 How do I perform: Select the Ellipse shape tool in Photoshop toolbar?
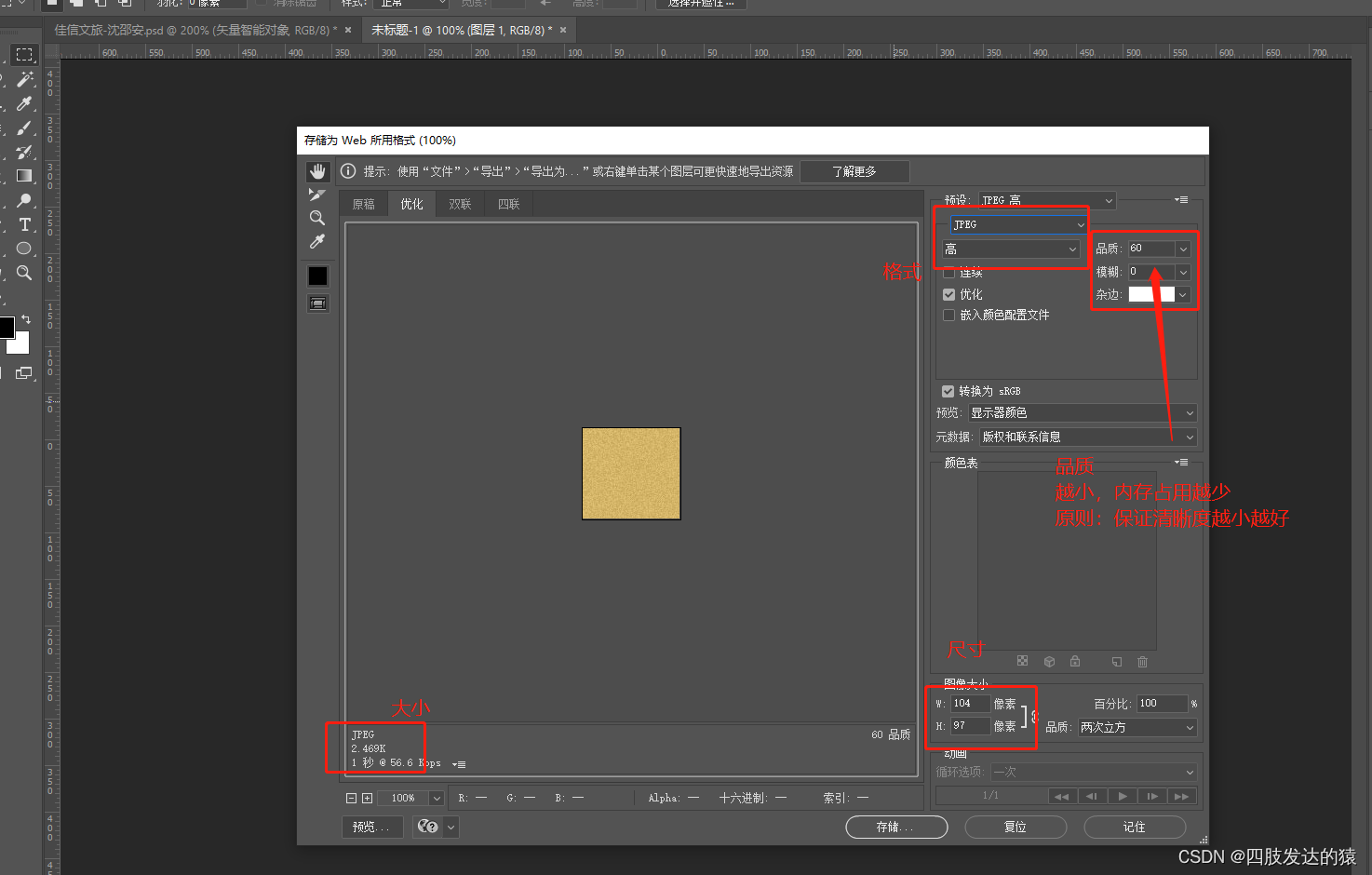click(24, 249)
